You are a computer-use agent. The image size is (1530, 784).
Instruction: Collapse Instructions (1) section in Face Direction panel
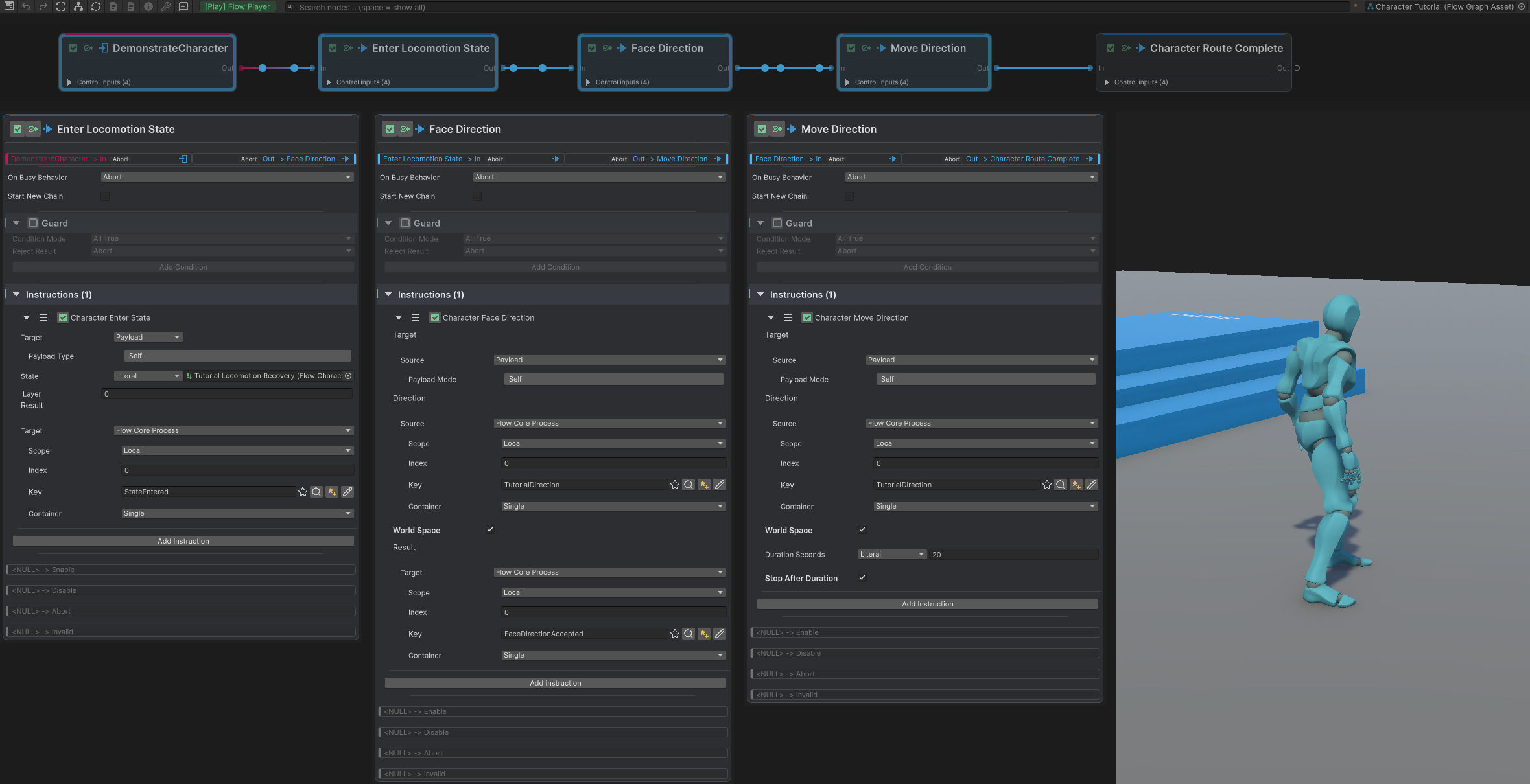pos(388,295)
